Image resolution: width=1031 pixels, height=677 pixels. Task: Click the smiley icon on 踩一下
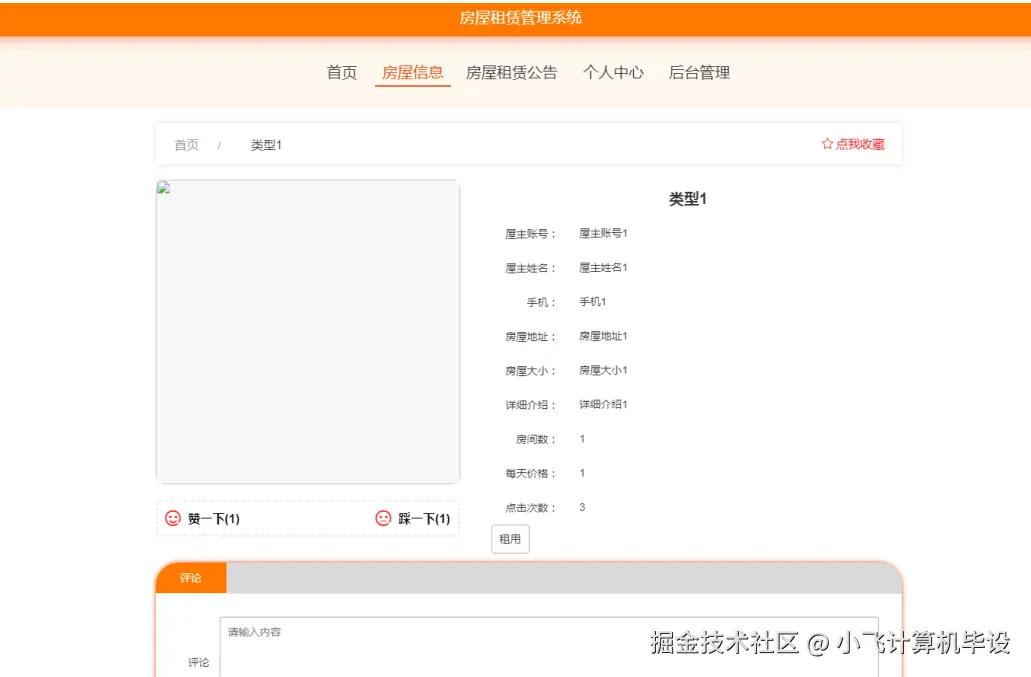point(383,518)
